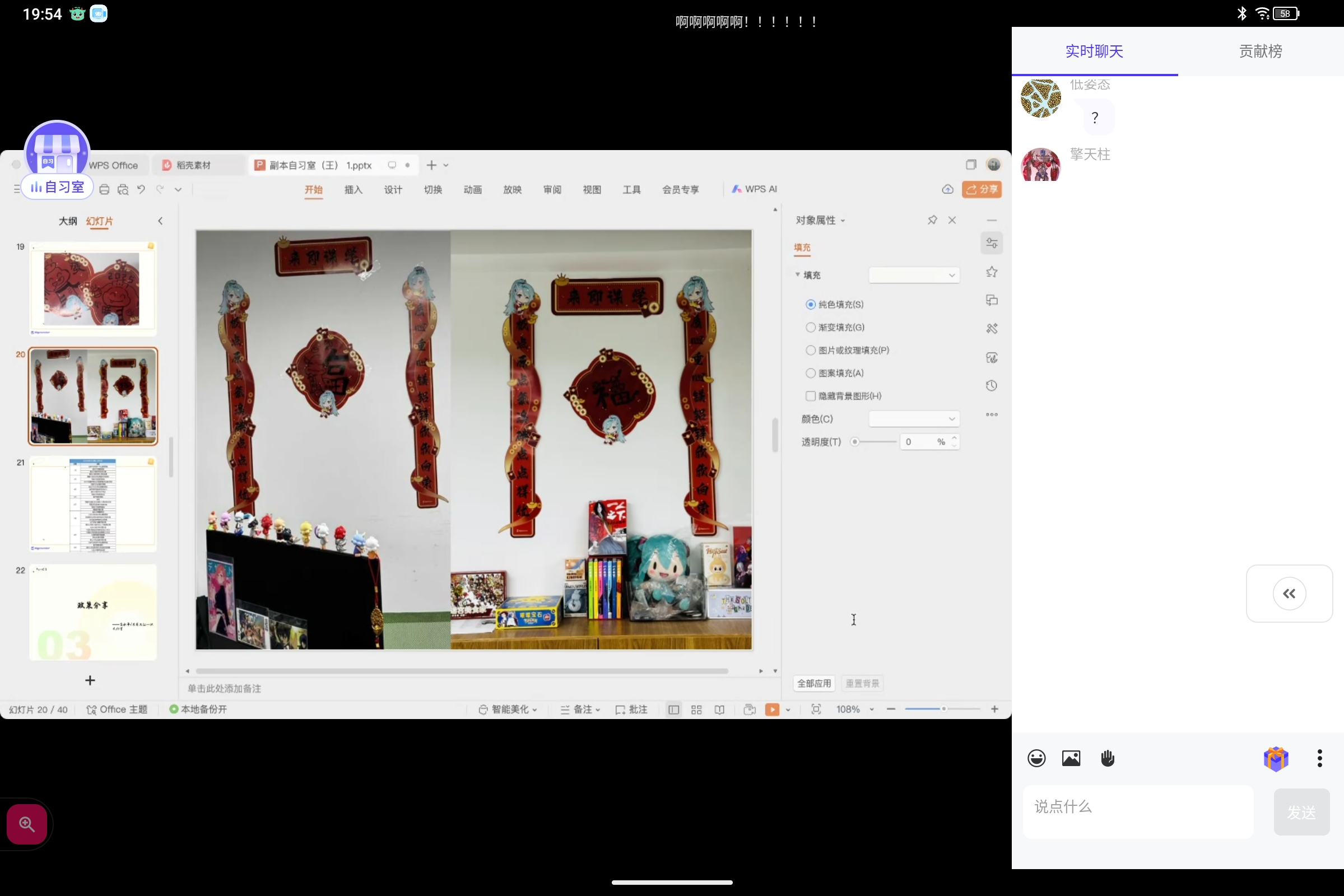The height and width of the screenshot is (896, 1344).
Task: Select 图片或纹理填充 option
Action: point(847,351)
